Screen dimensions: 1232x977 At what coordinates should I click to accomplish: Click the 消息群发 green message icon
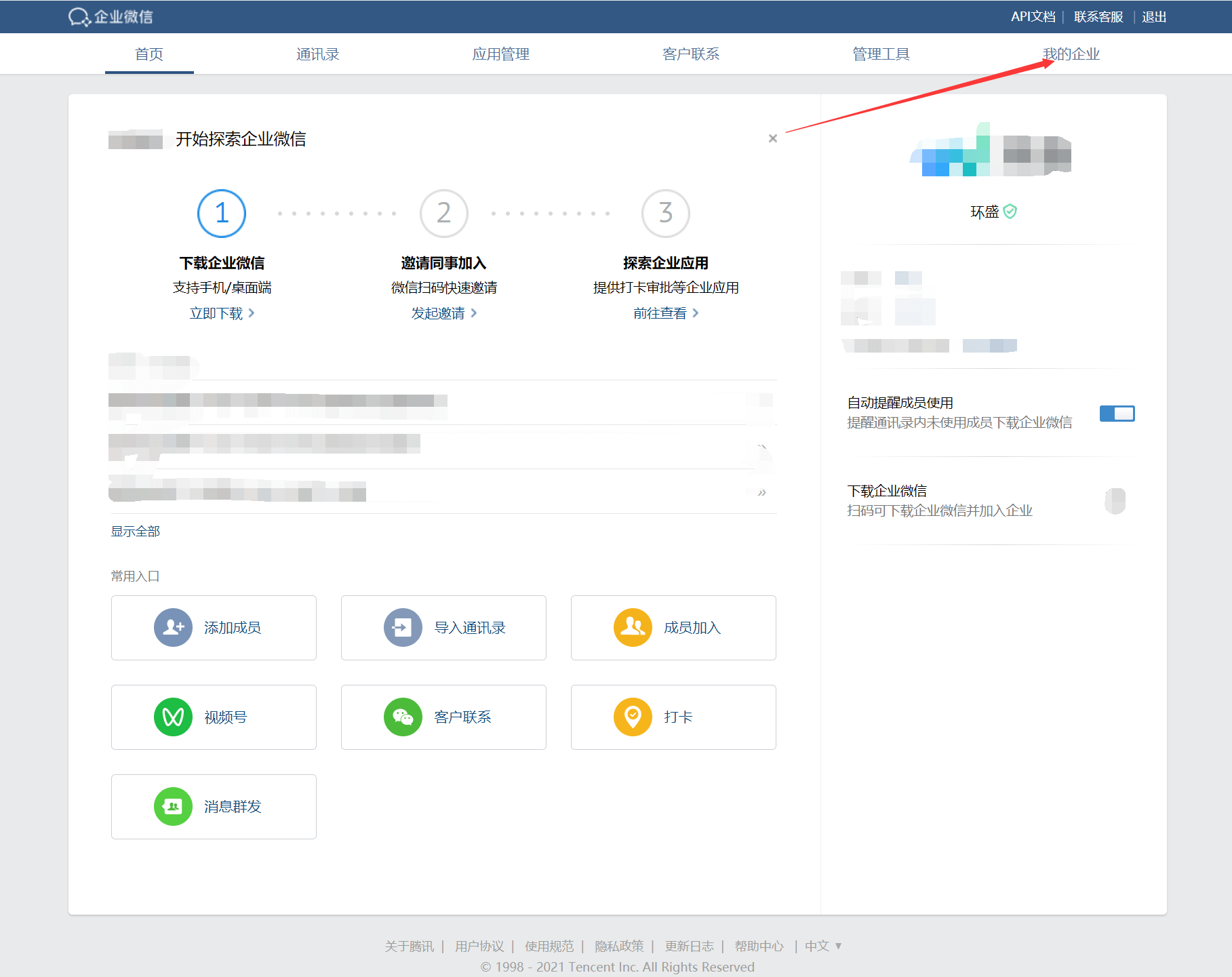pyautogui.click(x=174, y=807)
